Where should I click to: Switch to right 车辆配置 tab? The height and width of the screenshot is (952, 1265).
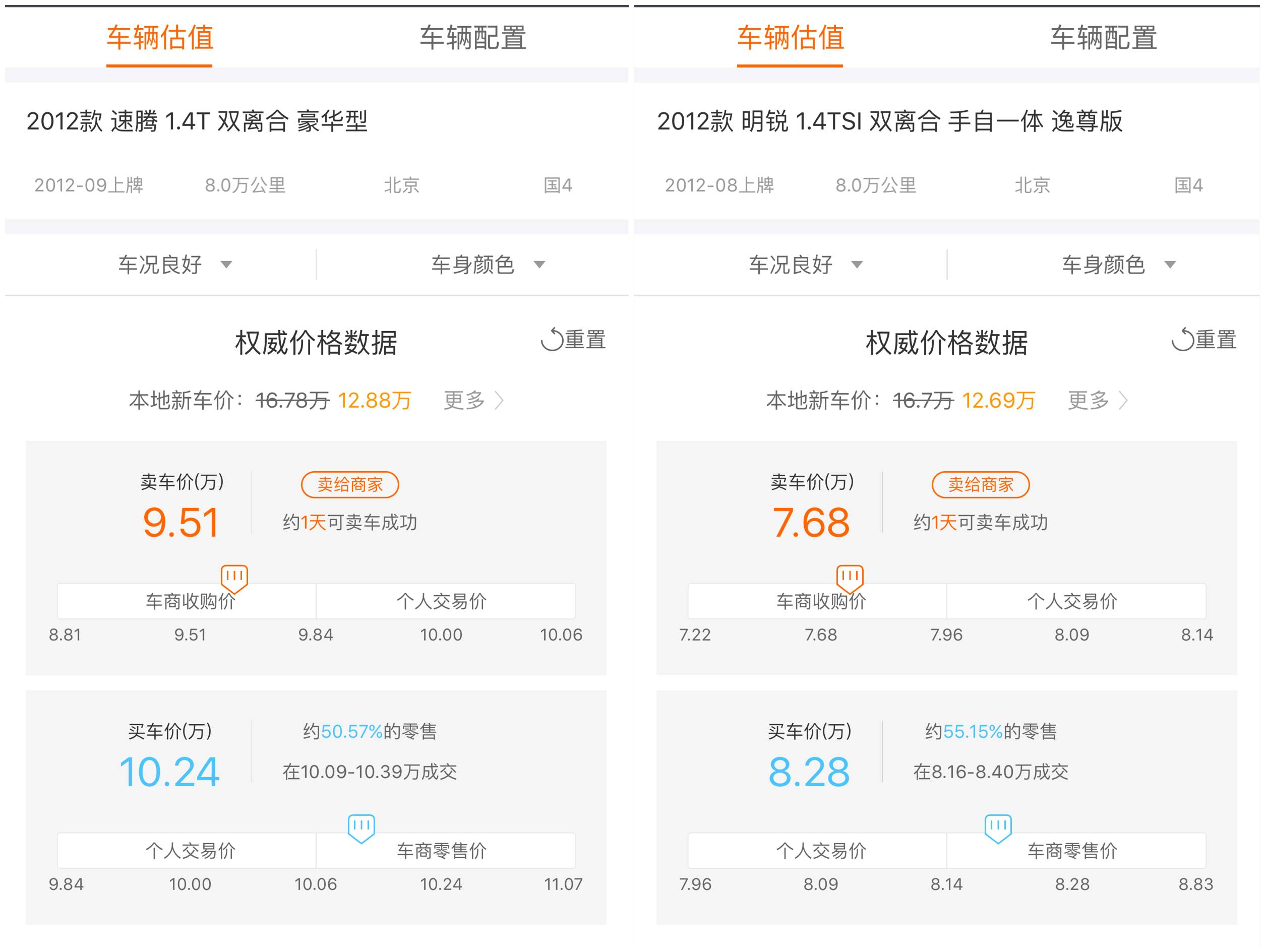coord(1103,38)
